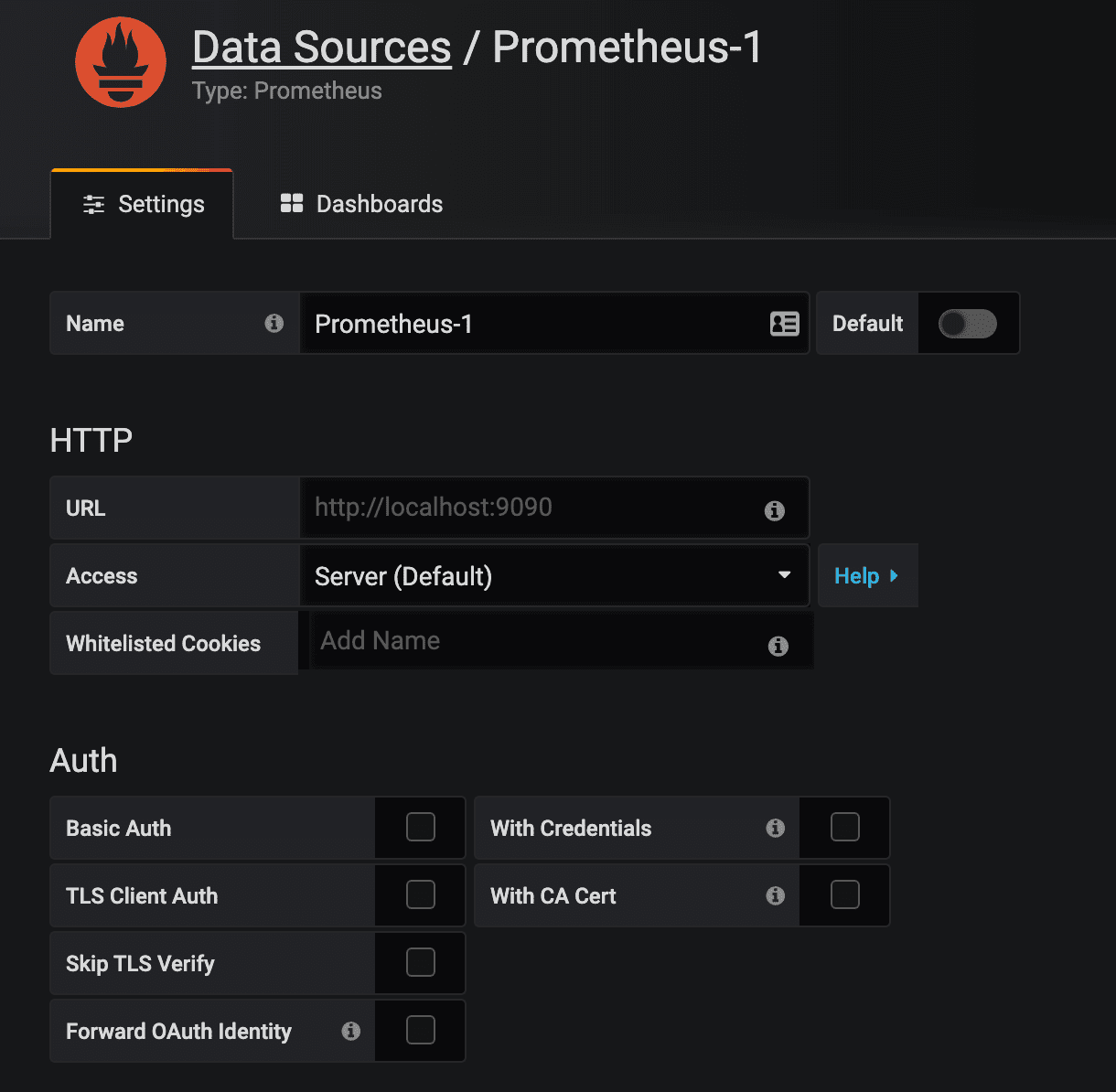Click the Forward OAuth Identity info icon

(350, 1031)
